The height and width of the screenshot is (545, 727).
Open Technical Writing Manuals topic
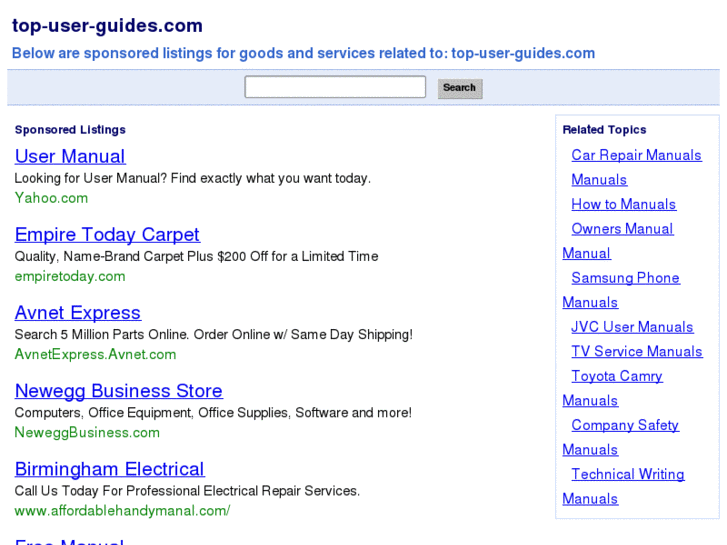[628, 474]
